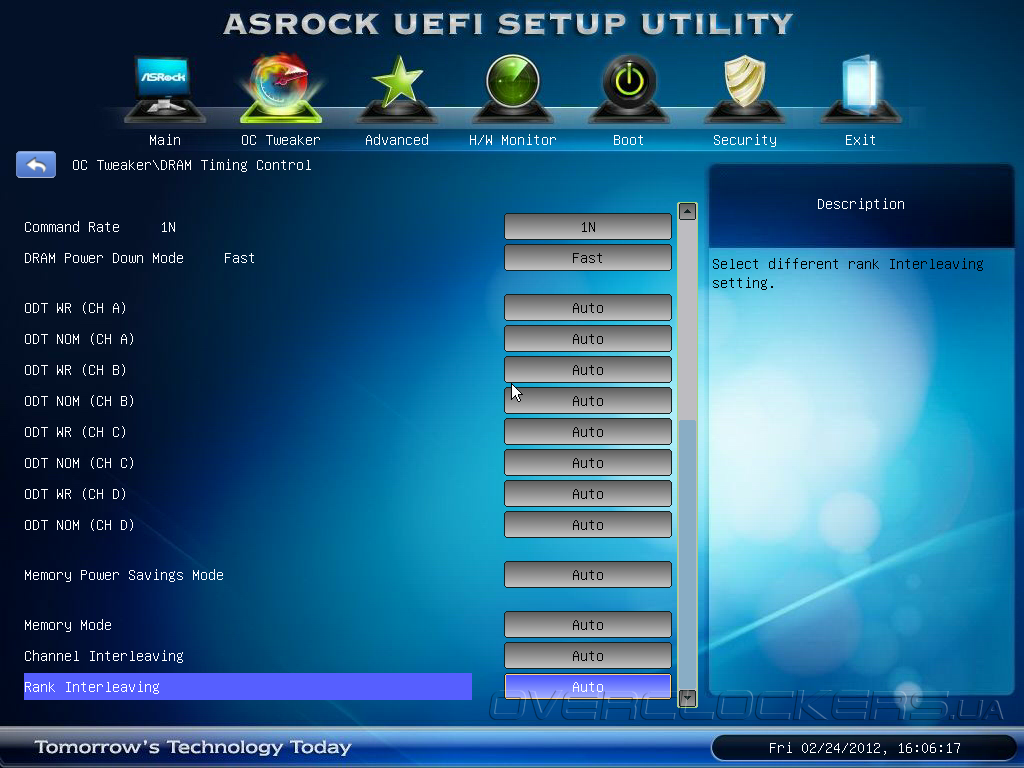This screenshot has height=768, width=1024.
Task: Switch to the Boot tab label
Action: point(628,140)
